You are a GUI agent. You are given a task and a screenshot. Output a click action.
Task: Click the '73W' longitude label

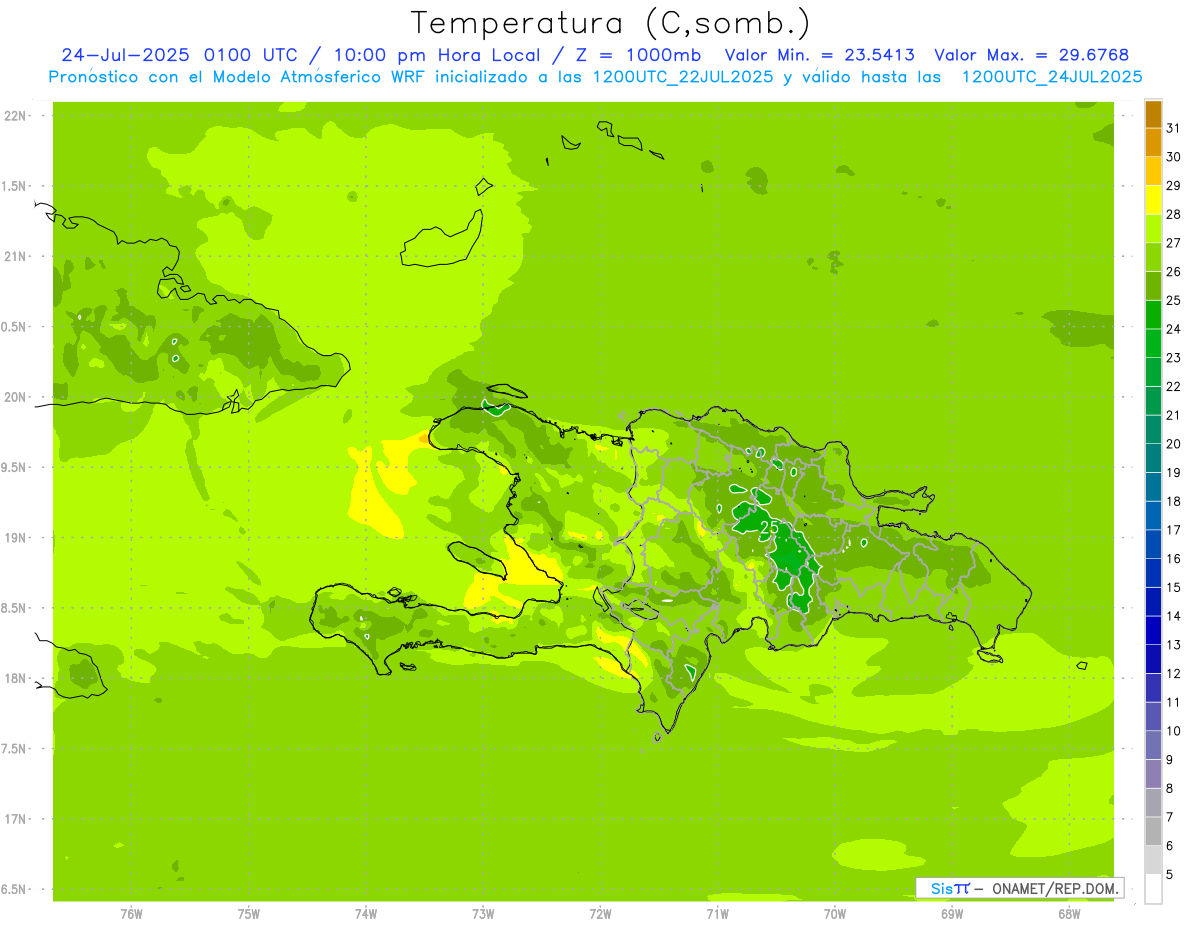(483, 914)
